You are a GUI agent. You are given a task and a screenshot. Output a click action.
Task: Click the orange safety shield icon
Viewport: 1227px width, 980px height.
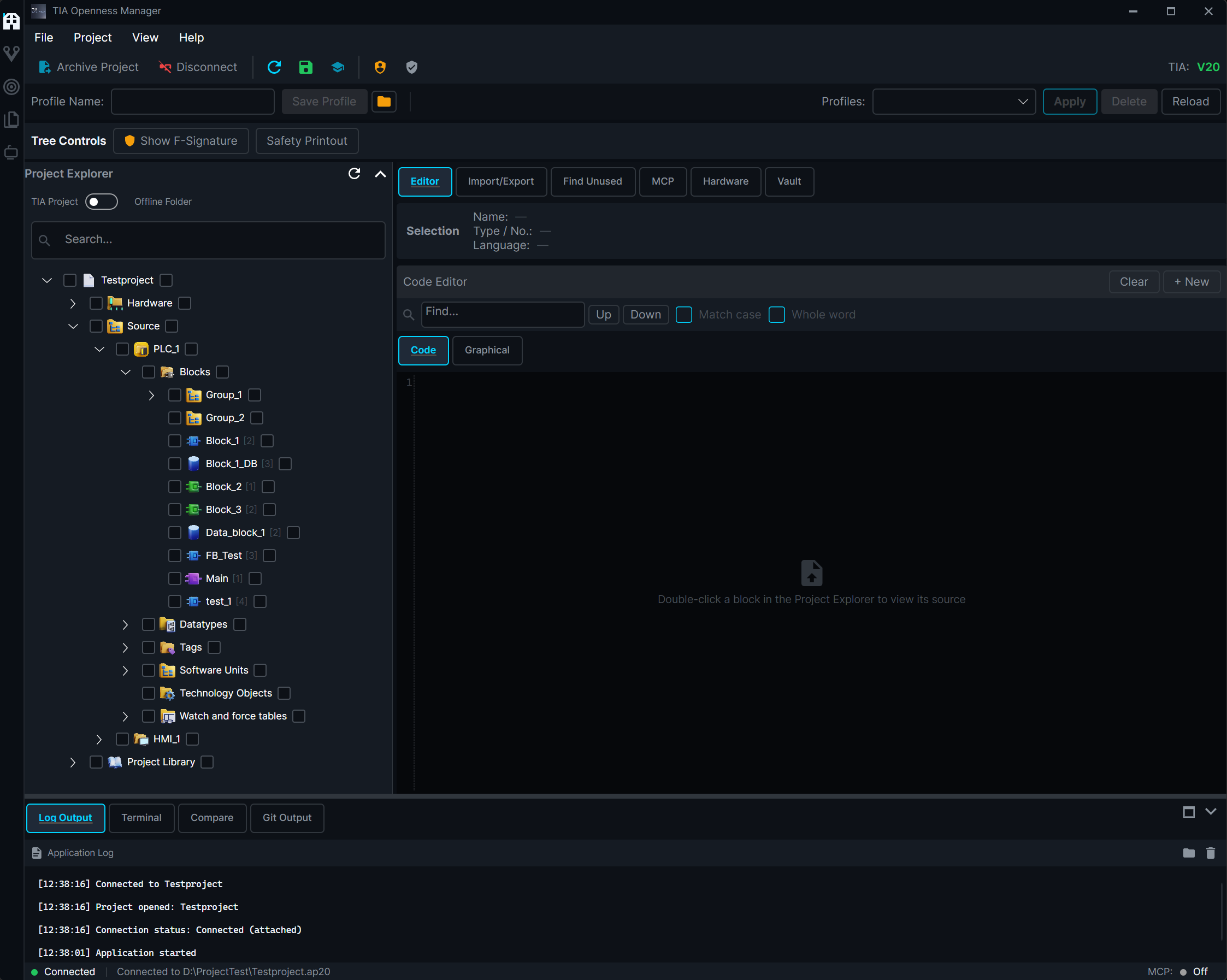[380, 67]
